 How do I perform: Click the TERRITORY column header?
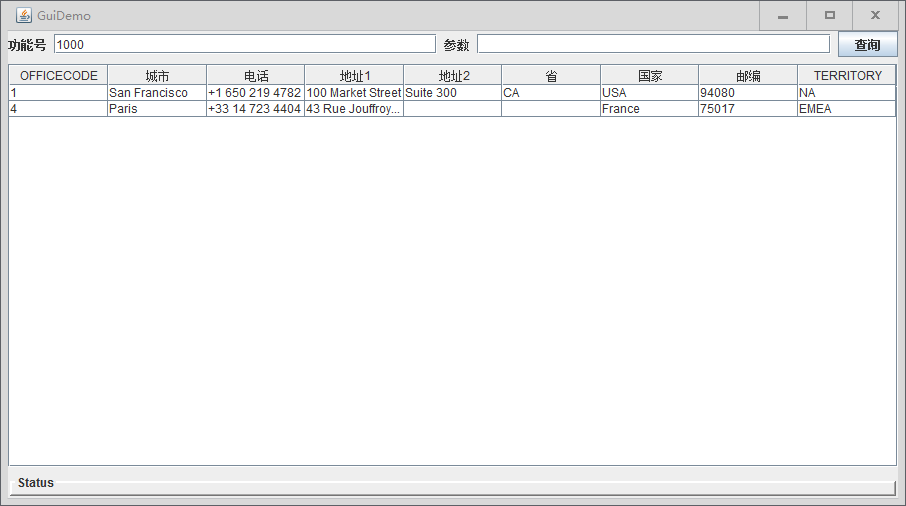tap(847, 76)
